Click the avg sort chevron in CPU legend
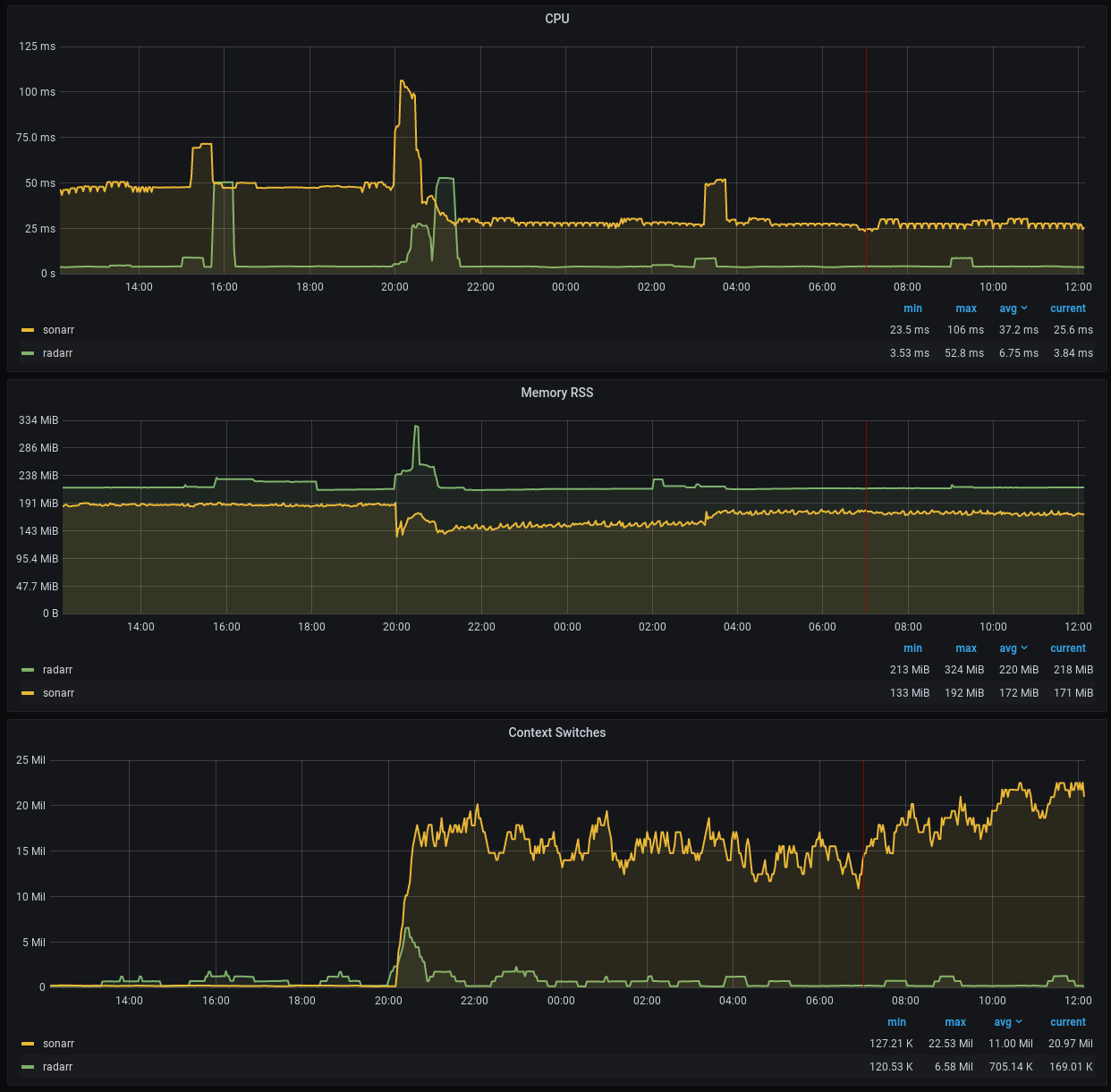The image size is (1111, 1092). tap(1024, 309)
